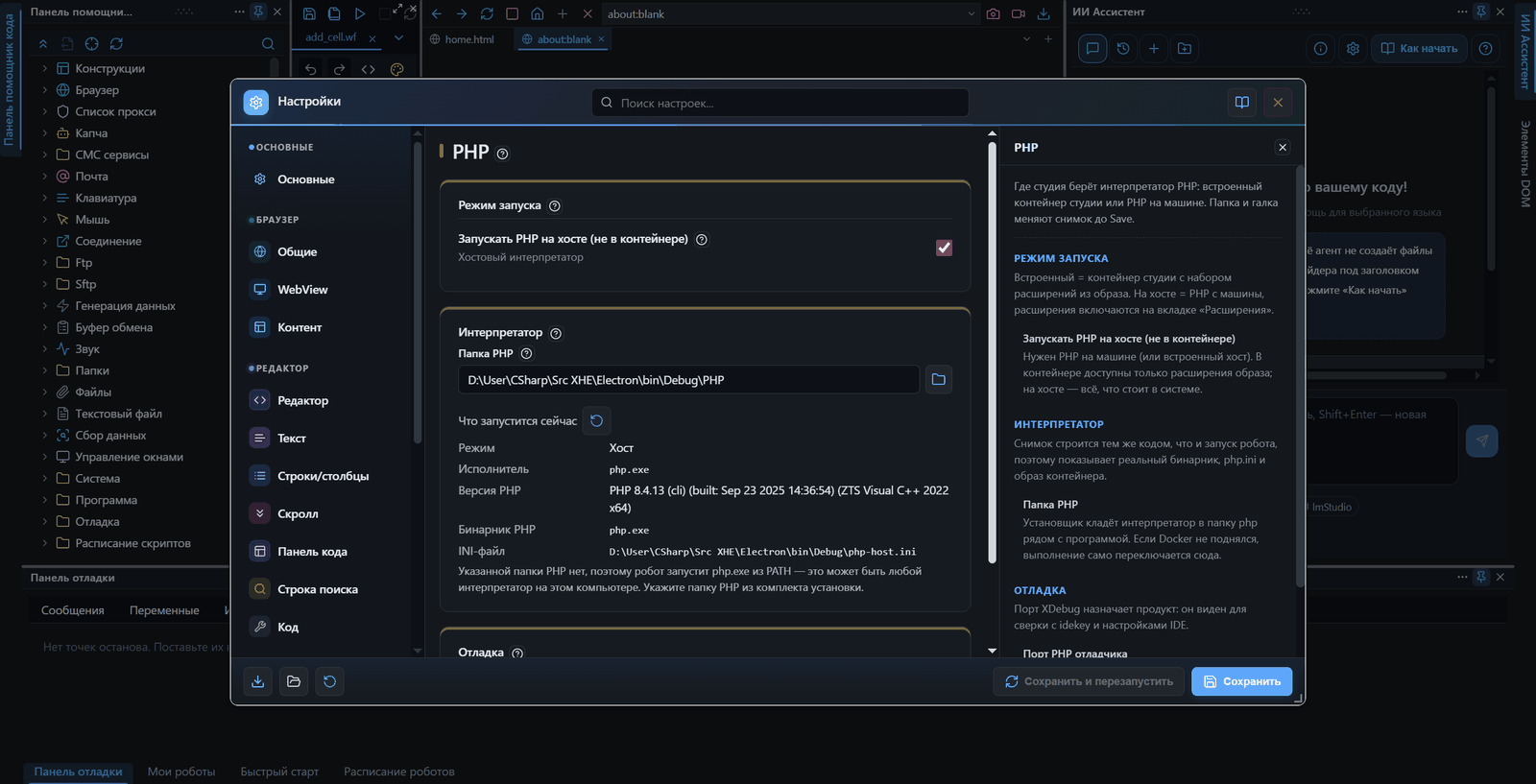The height and width of the screenshot is (784, 1536).
Task: Click the PHP folder path field
Action: (689, 380)
